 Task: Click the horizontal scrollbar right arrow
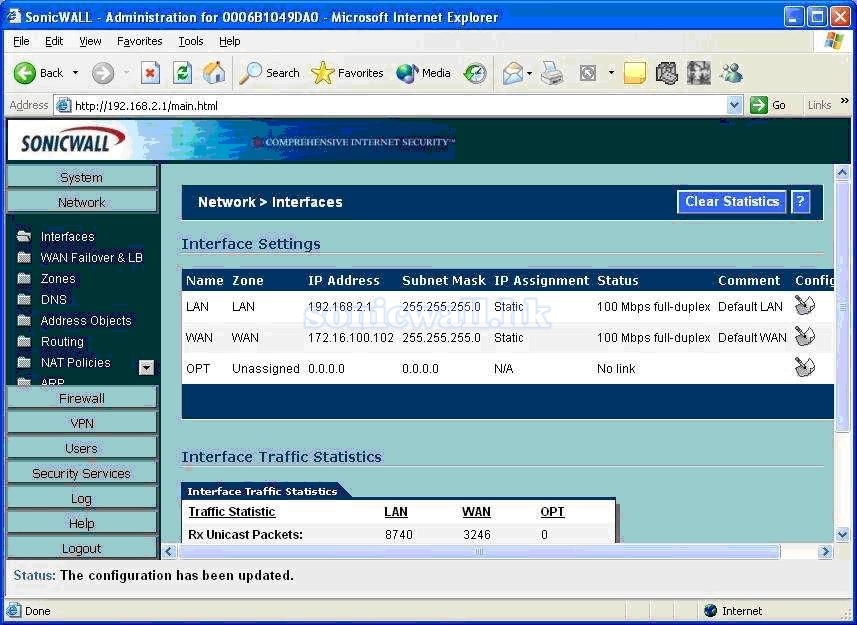[x=824, y=552]
